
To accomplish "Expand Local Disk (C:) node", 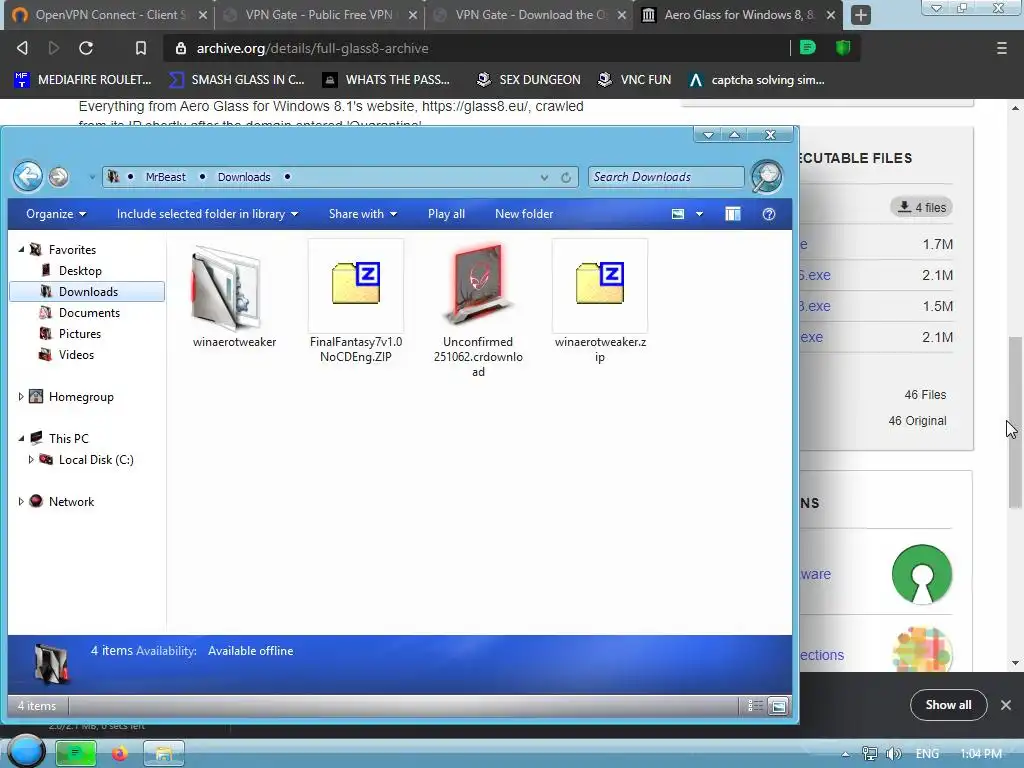I will coord(31,459).
